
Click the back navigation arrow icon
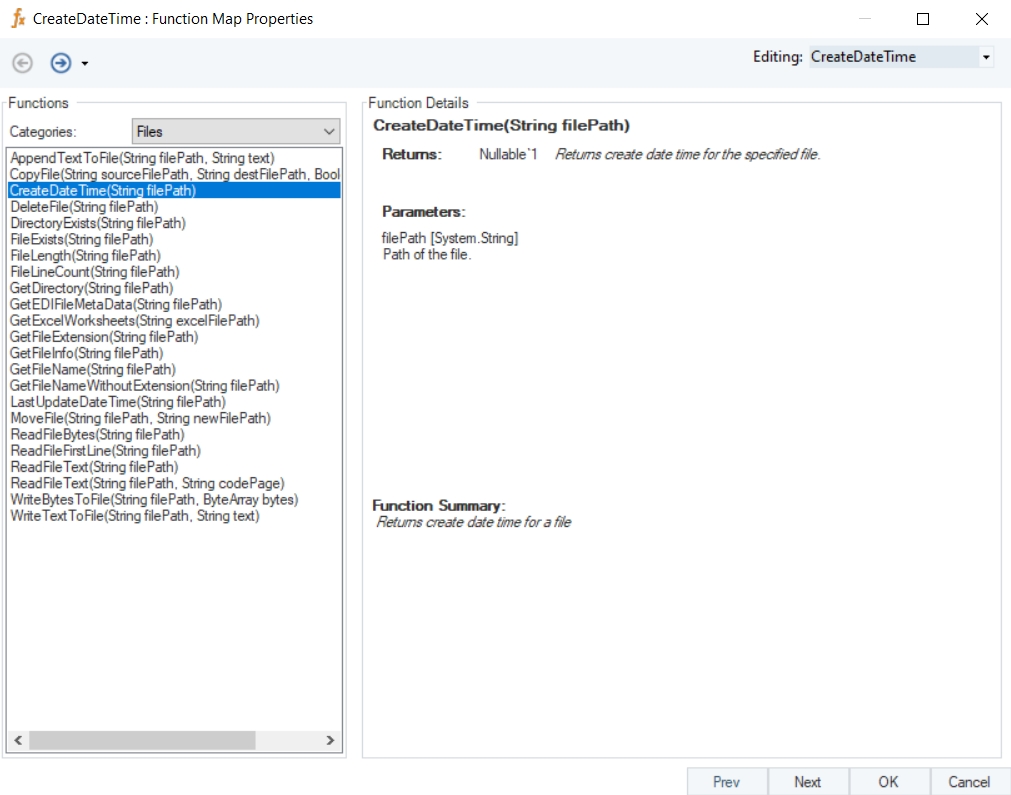pyautogui.click(x=22, y=63)
